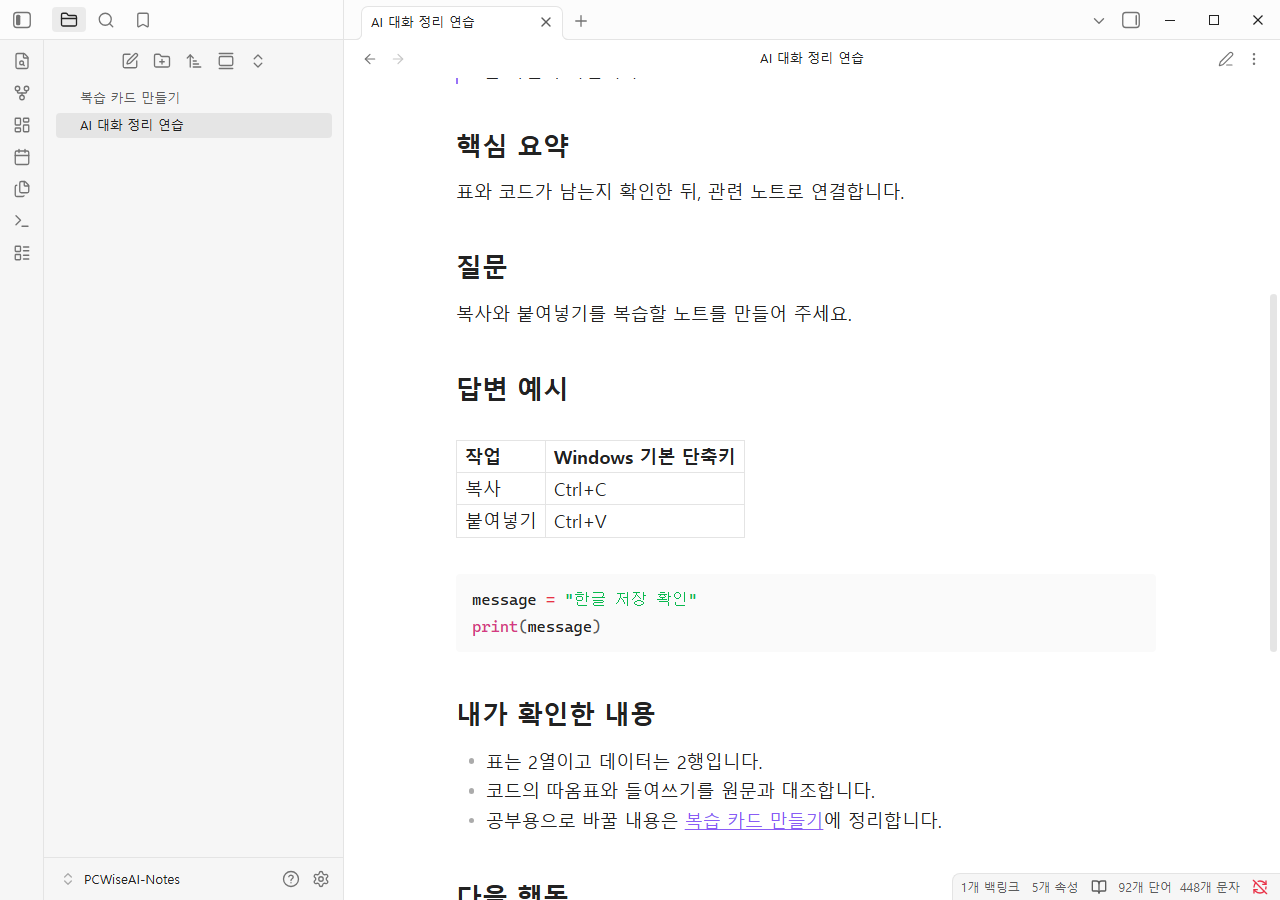Open settings with the gear icon
The image size is (1280, 900).
[321, 879]
